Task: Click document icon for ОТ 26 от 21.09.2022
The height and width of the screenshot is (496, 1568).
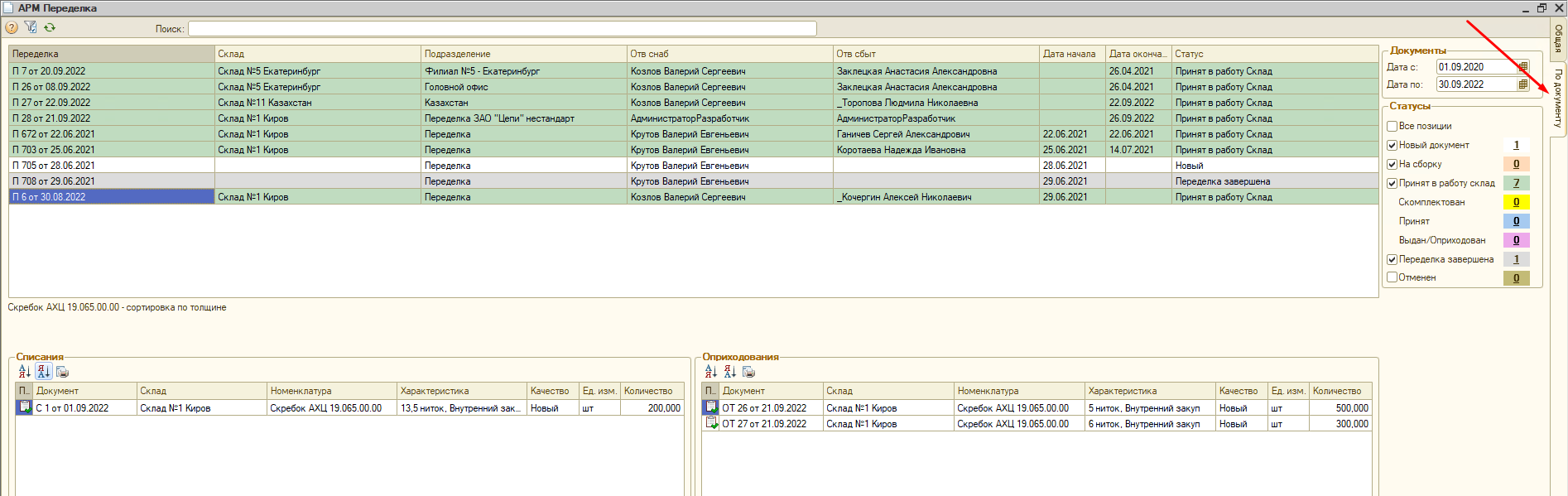Action: [x=711, y=407]
